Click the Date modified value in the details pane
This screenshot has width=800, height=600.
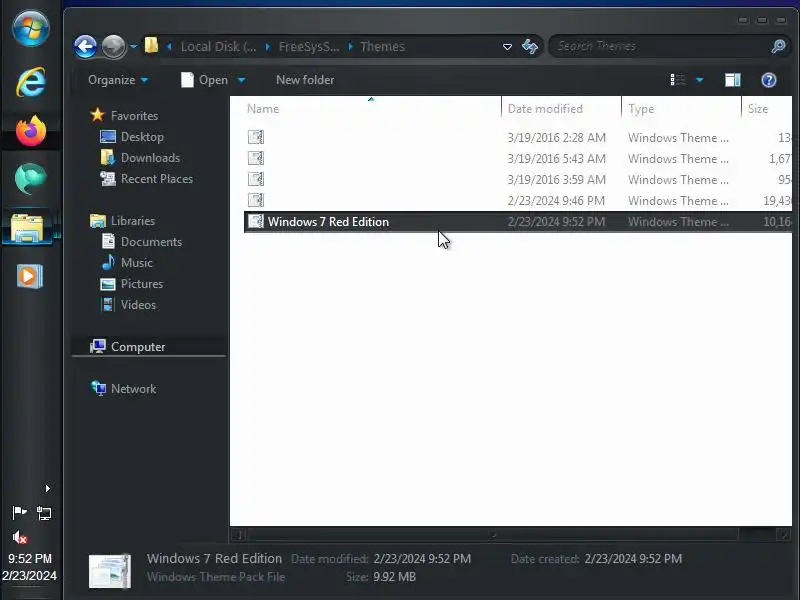pos(422,559)
